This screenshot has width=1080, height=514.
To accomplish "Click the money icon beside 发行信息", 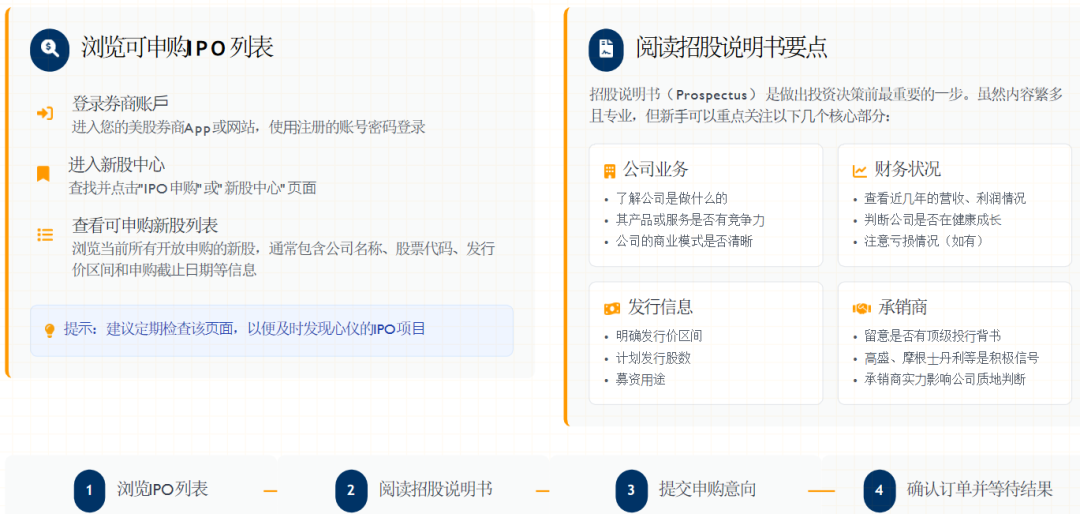I will coord(612,309).
